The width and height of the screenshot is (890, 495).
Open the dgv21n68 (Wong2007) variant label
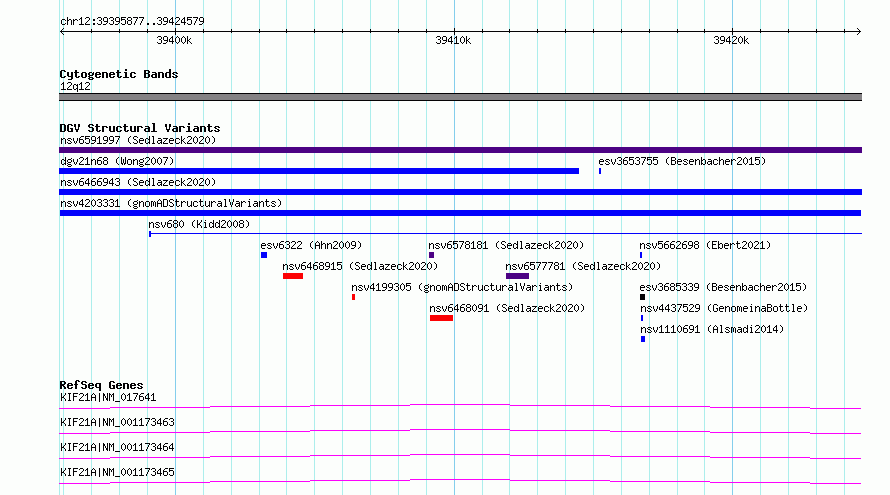pos(117,161)
